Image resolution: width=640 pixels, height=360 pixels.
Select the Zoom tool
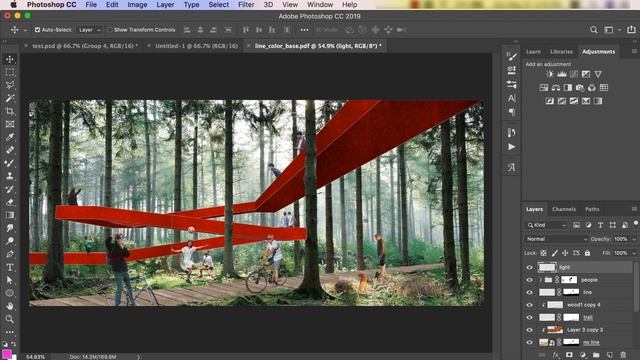pos(10,319)
